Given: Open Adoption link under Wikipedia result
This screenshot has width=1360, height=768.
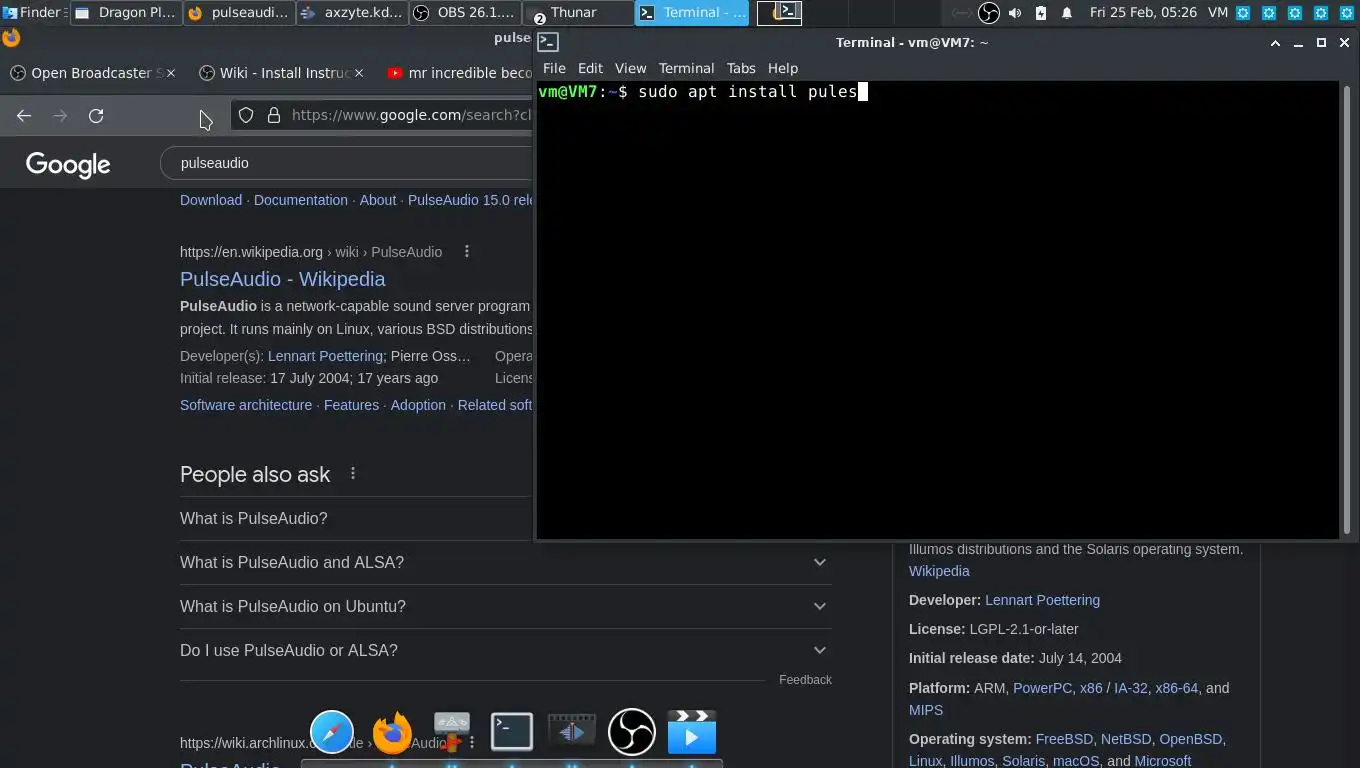Looking at the screenshot, I should point(418,405).
